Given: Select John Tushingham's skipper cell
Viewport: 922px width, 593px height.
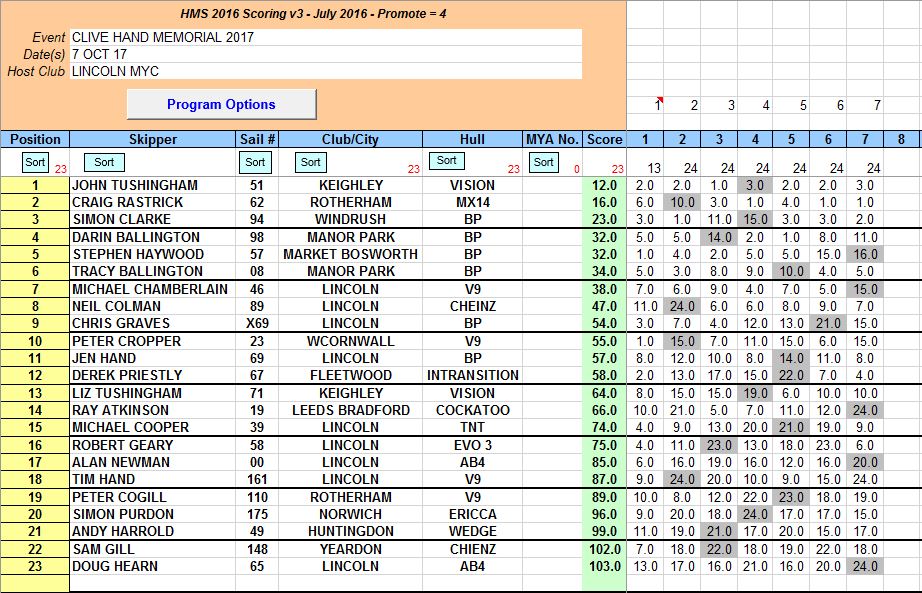Looking at the screenshot, I should click(x=152, y=185).
